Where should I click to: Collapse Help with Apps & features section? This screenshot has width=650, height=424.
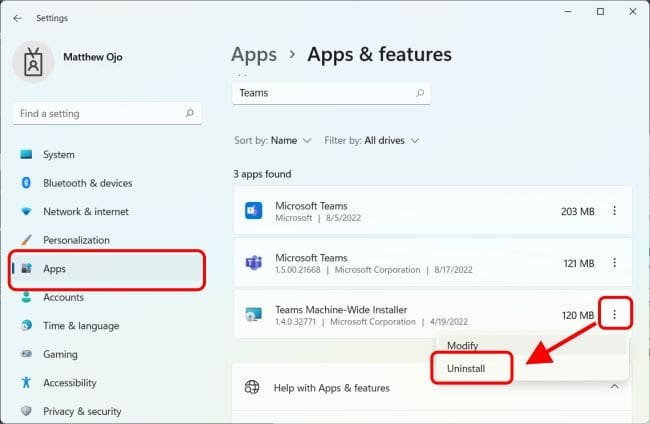(614, 387)
